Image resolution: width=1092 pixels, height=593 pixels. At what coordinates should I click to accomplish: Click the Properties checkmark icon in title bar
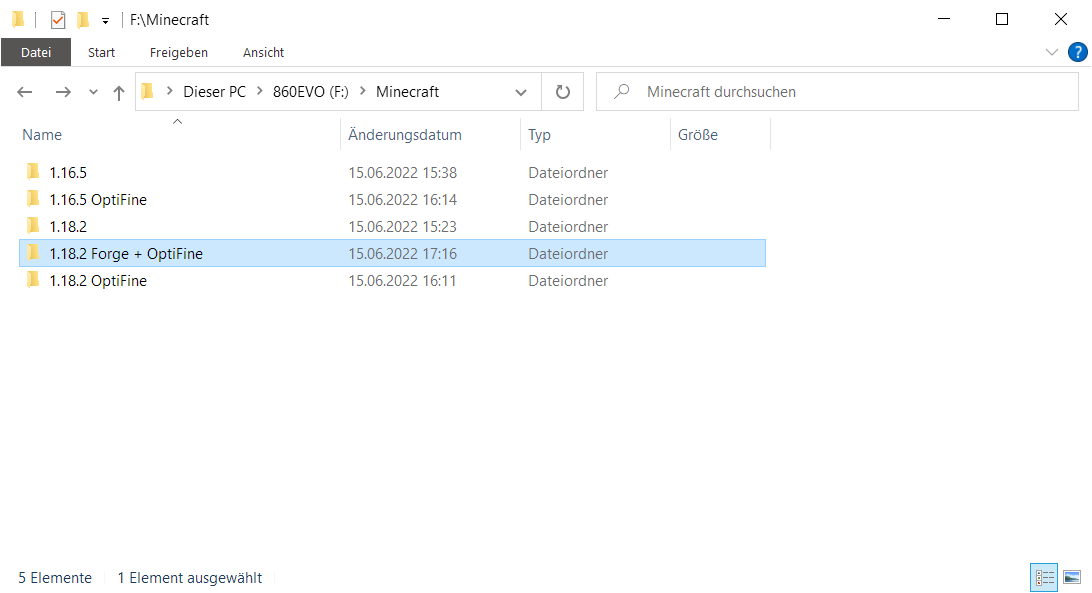pyautogui.click(x=58, y=20)
